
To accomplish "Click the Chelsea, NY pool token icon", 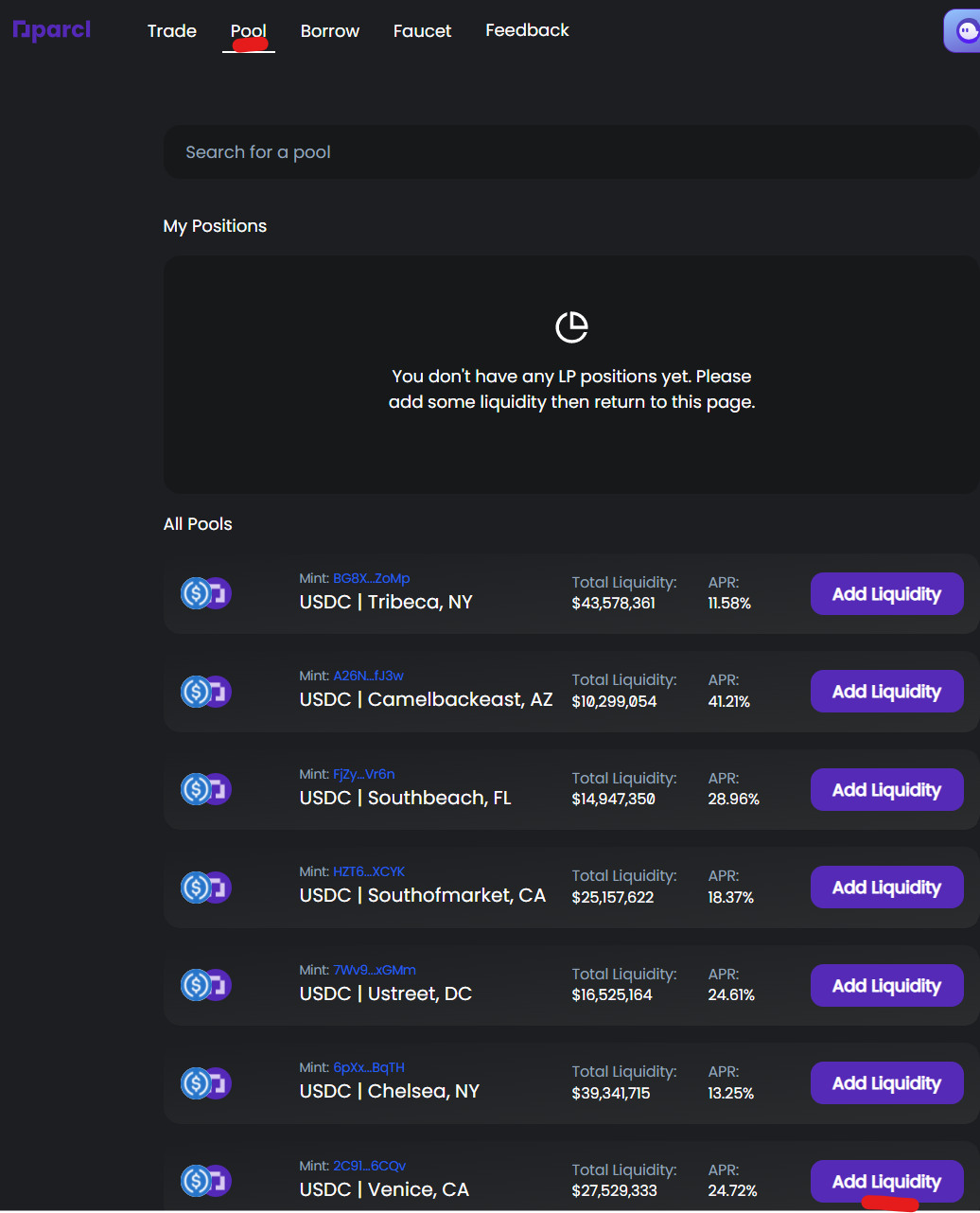I will click(206, 1083).
